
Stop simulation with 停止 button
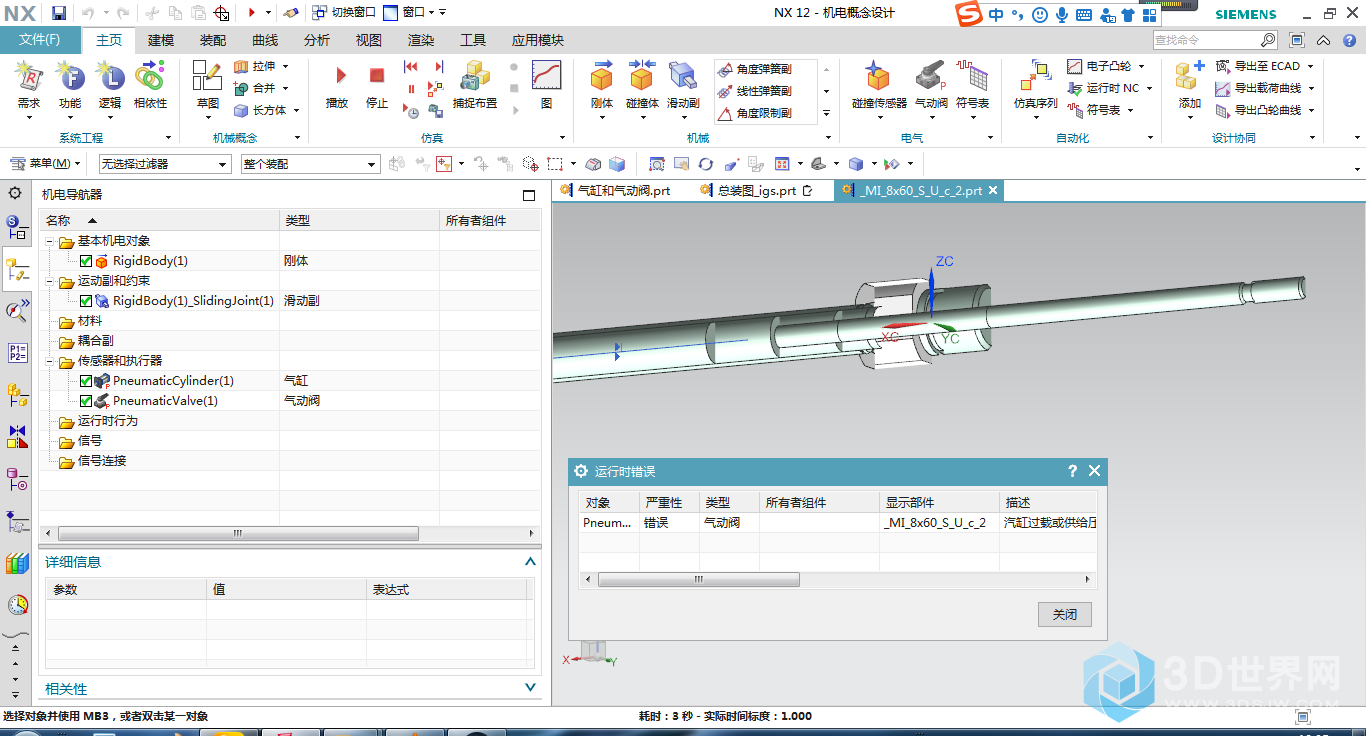pyautogui.click(x=376, y=86)
